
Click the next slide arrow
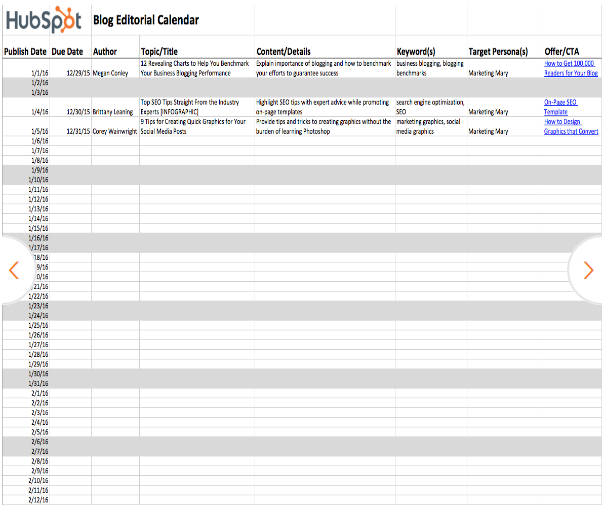point(588,270)
